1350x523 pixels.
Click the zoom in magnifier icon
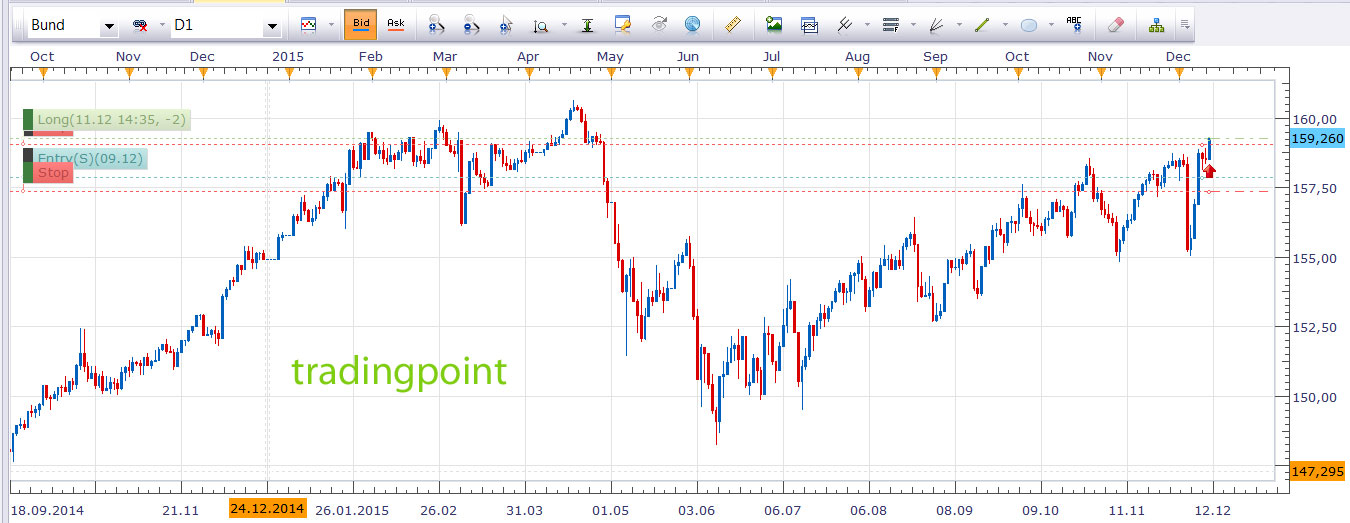436,25
